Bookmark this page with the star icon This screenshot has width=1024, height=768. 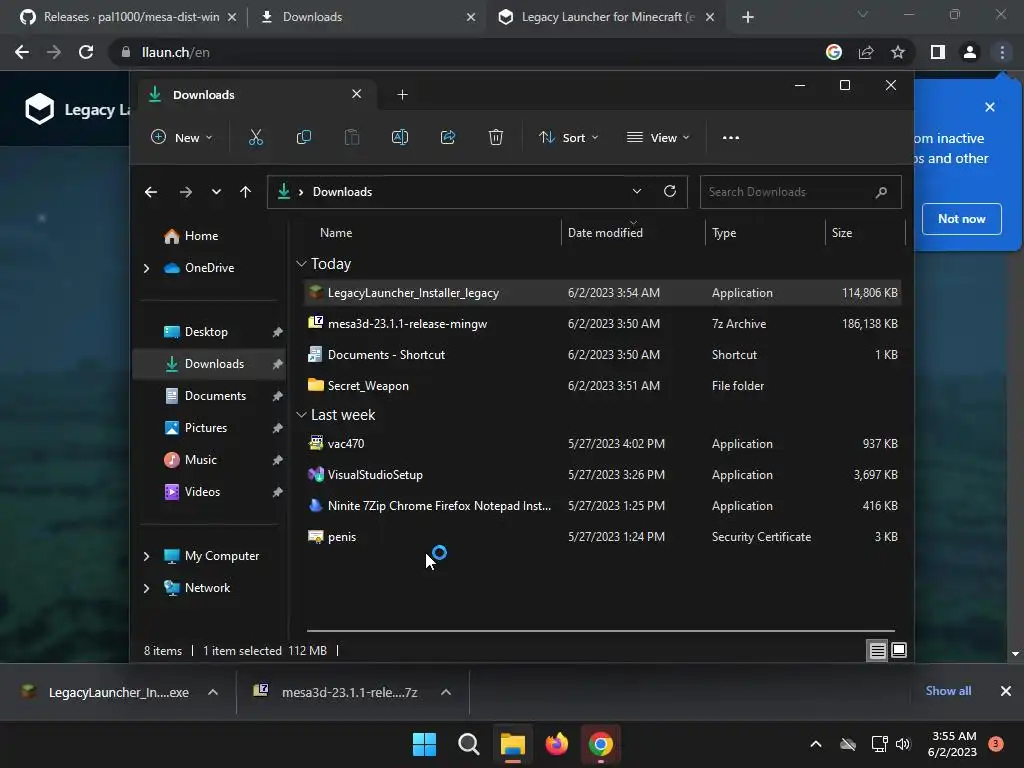pos(898,52)
